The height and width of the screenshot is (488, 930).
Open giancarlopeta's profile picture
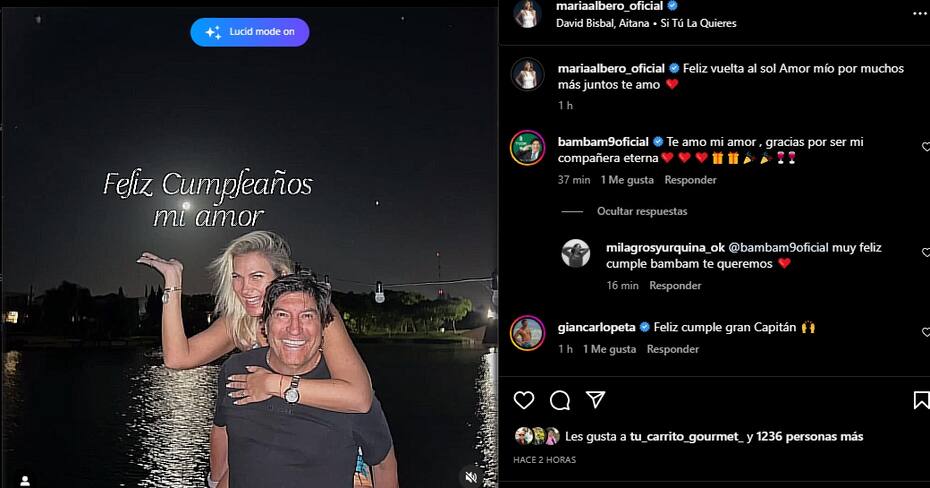527,333
